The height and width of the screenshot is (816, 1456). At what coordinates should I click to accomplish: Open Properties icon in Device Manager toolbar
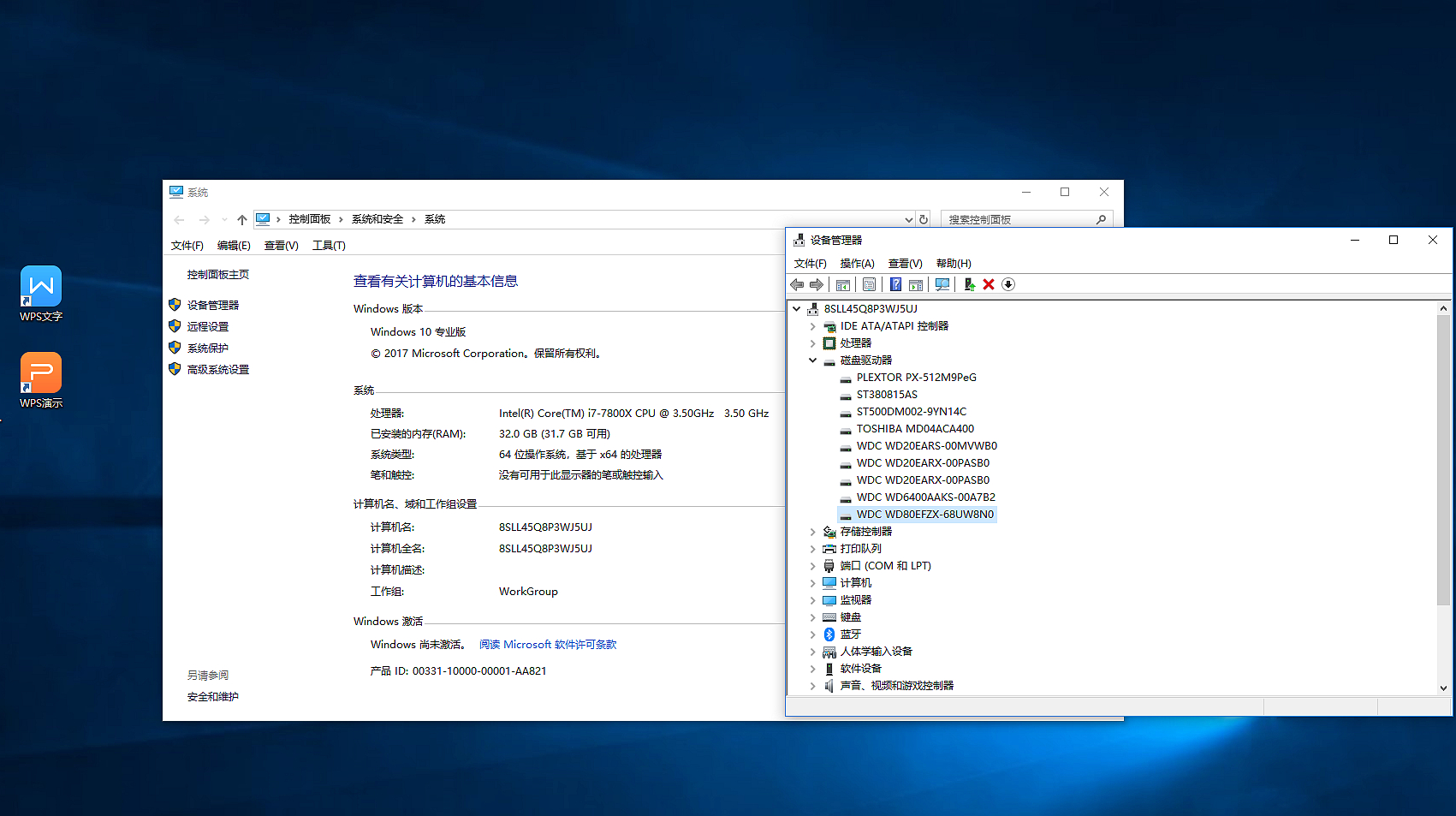[x=870, y=284]
